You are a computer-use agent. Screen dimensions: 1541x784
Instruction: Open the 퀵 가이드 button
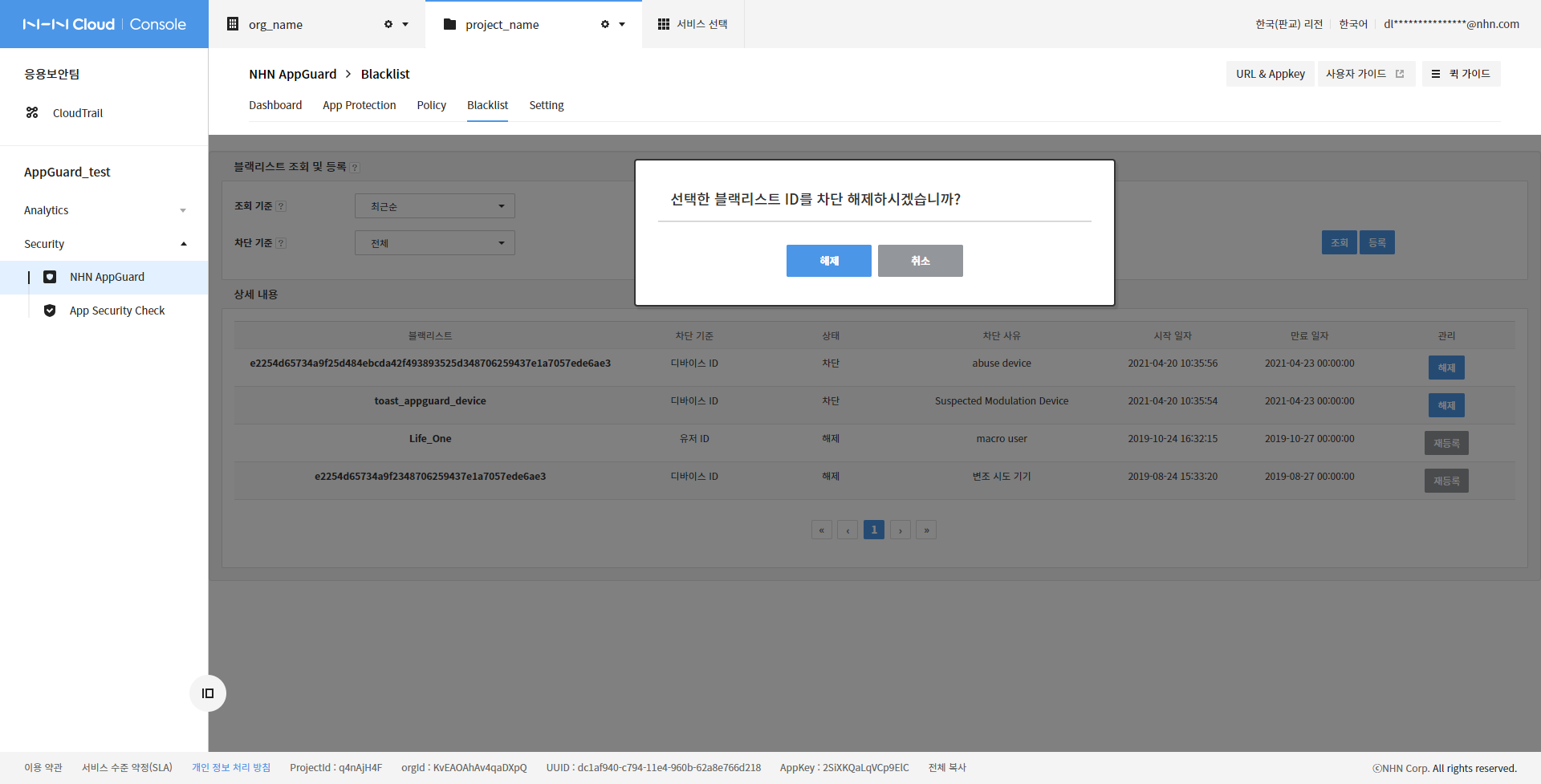(1462, 74)
